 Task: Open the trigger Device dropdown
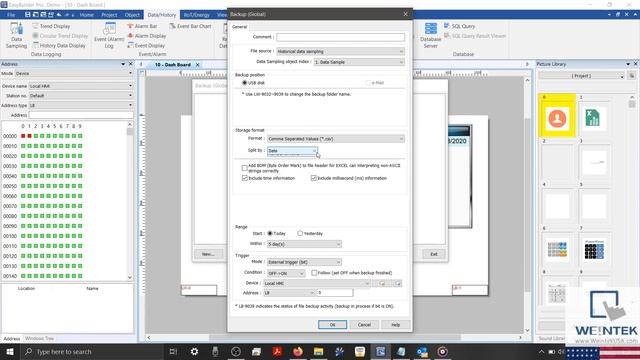(317, 283)
